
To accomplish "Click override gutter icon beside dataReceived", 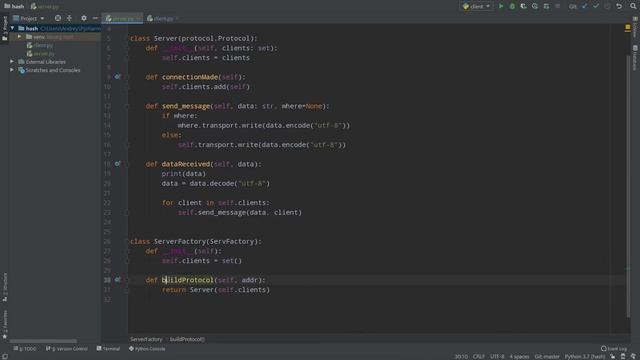I will (117, 164).
